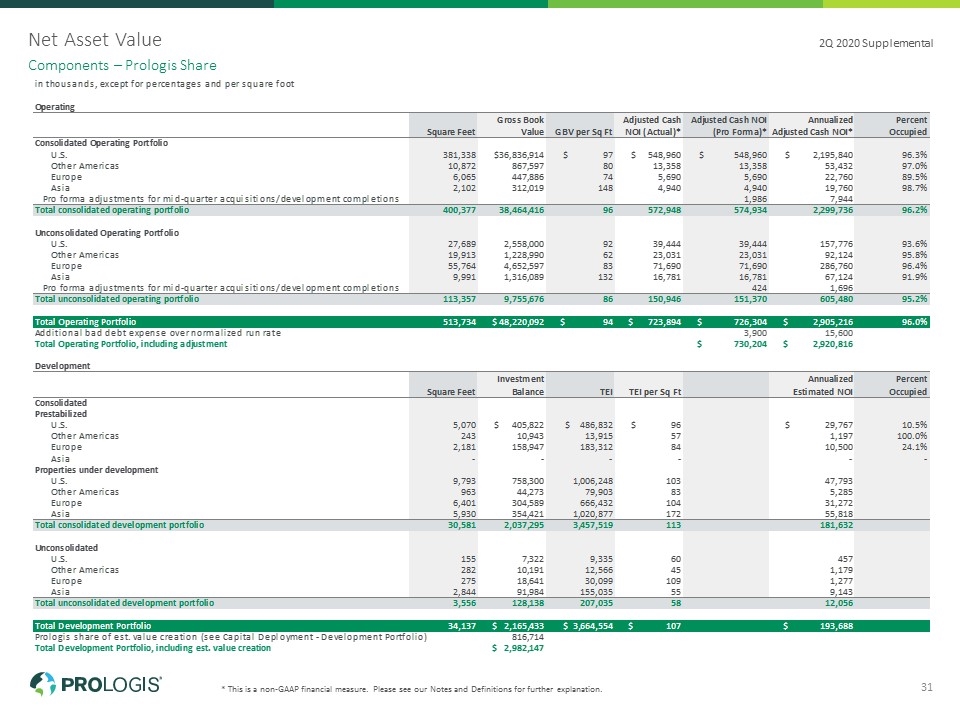Click the value 38,464,416
Image resolution: width=960 pixels, height=720 pixels.
(x=521, y=210)
